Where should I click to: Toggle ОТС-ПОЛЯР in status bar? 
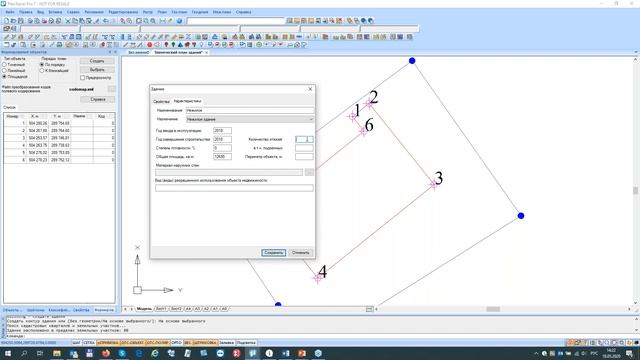click(157, 343)
